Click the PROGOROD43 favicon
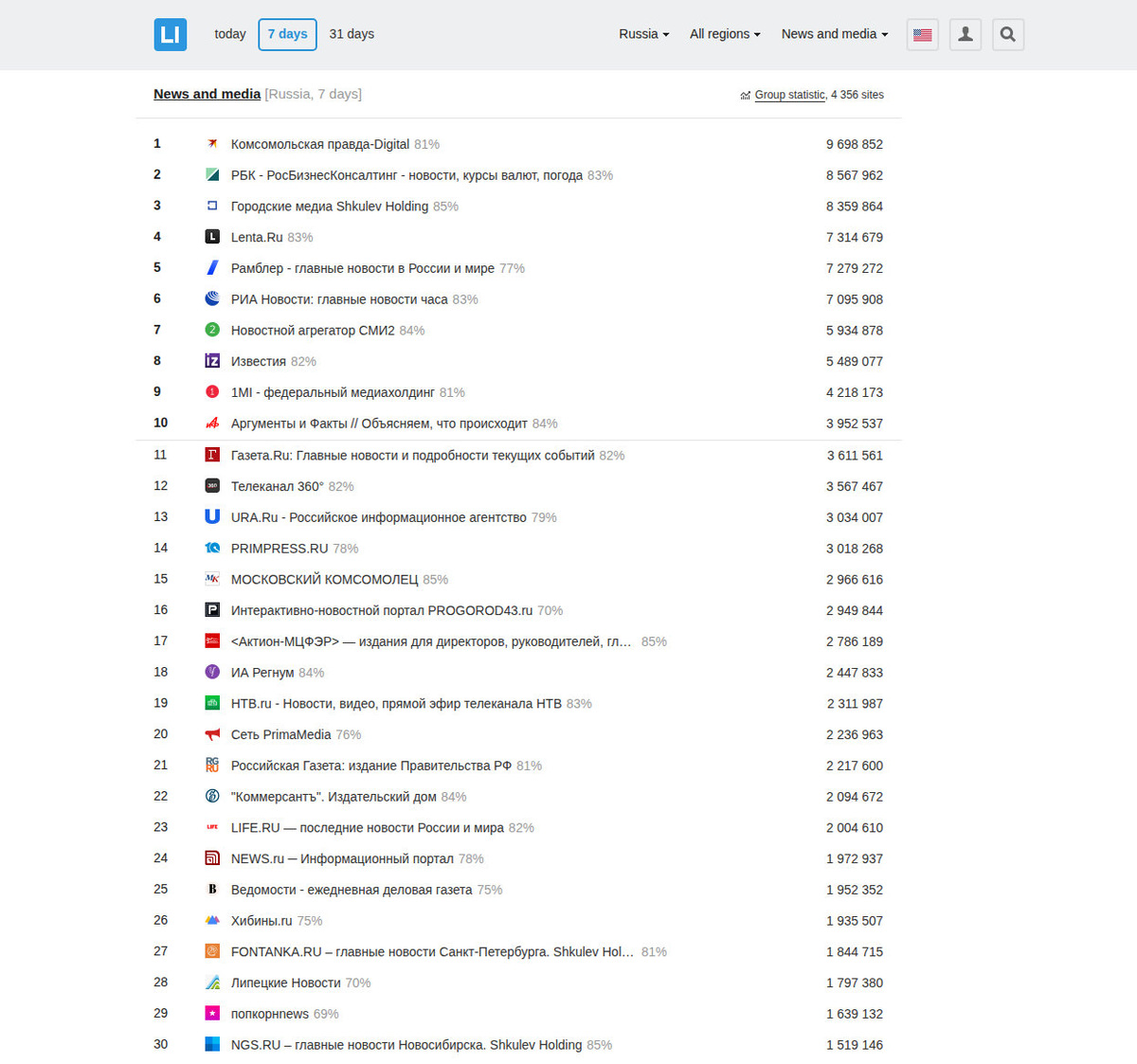 (x=212, y=610)
